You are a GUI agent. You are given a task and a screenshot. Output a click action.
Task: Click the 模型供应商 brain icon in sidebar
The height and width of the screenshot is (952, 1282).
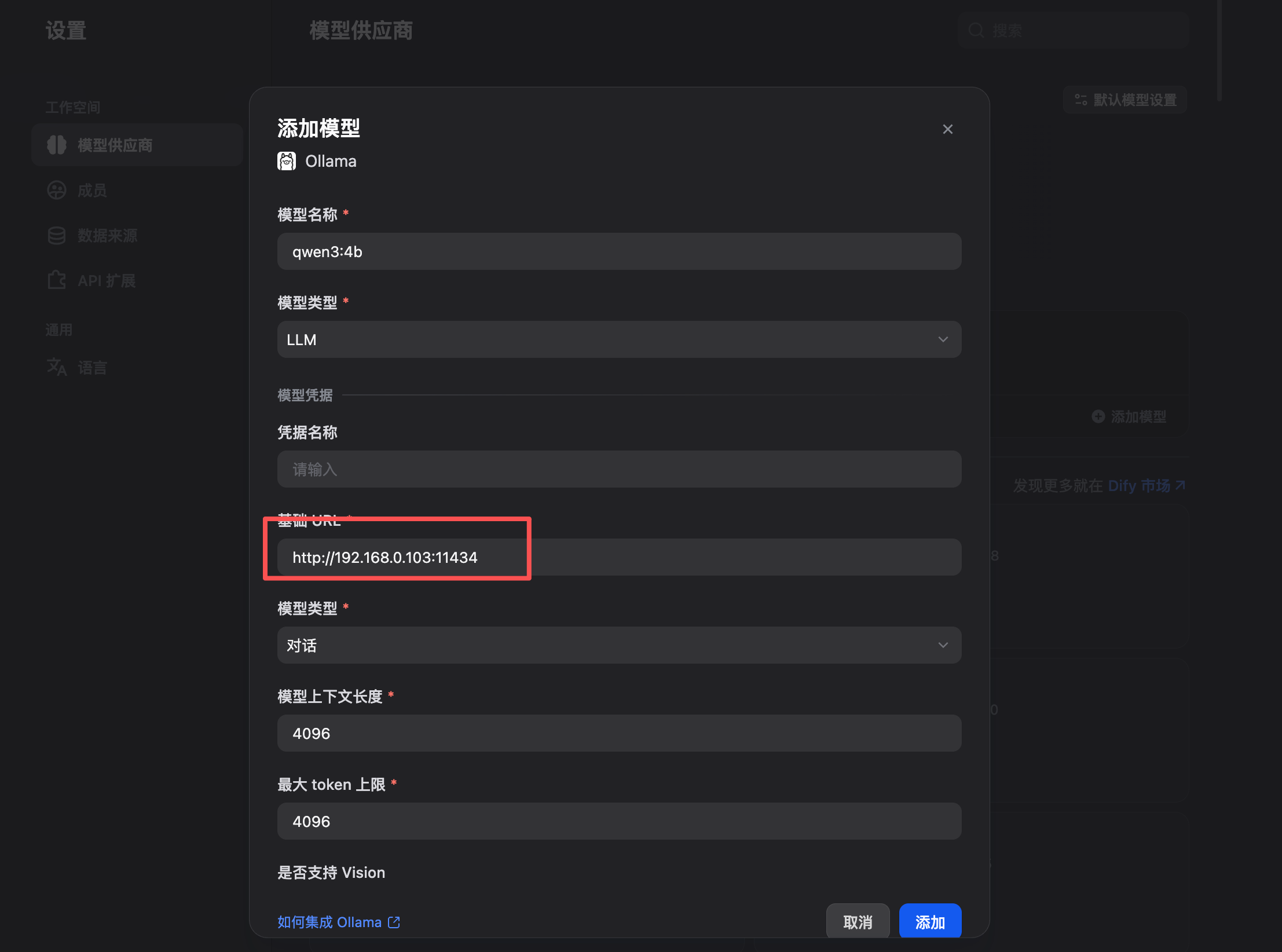click(57, 145)
